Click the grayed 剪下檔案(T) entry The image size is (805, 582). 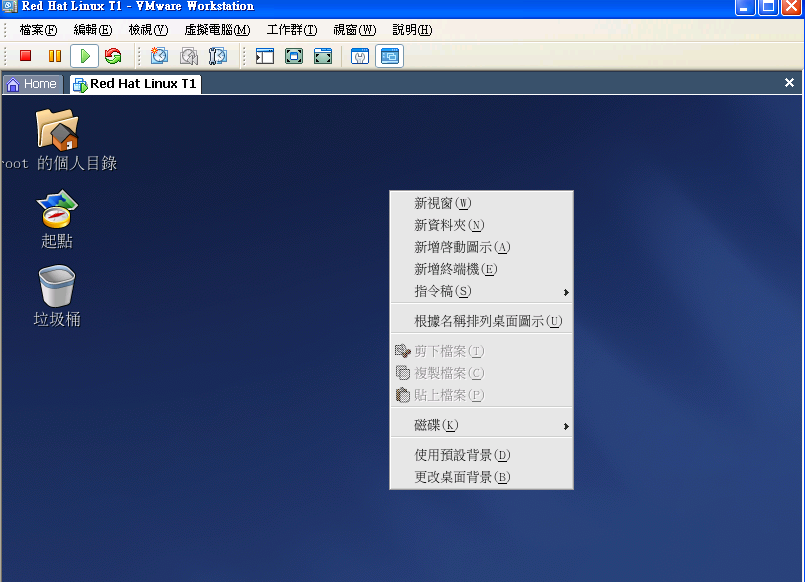[x=482, y=352]
